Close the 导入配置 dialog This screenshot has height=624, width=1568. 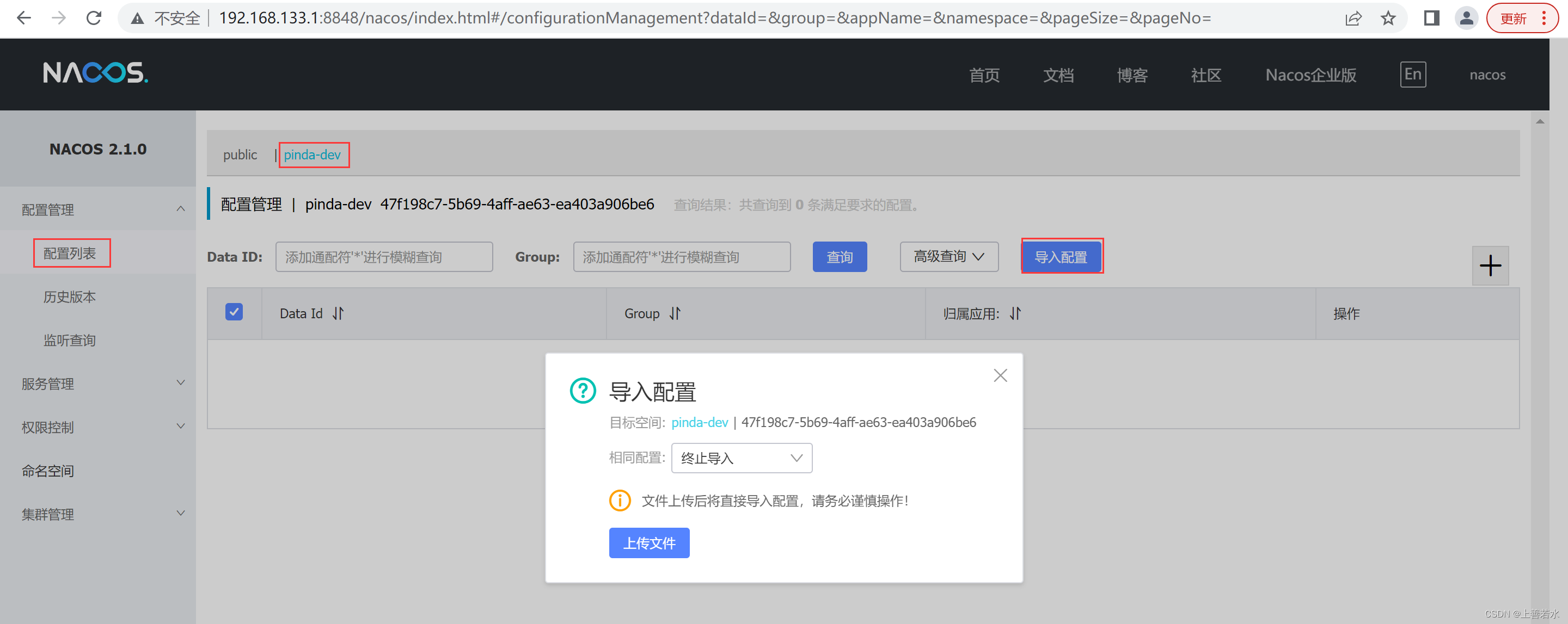coord(1000,375)
